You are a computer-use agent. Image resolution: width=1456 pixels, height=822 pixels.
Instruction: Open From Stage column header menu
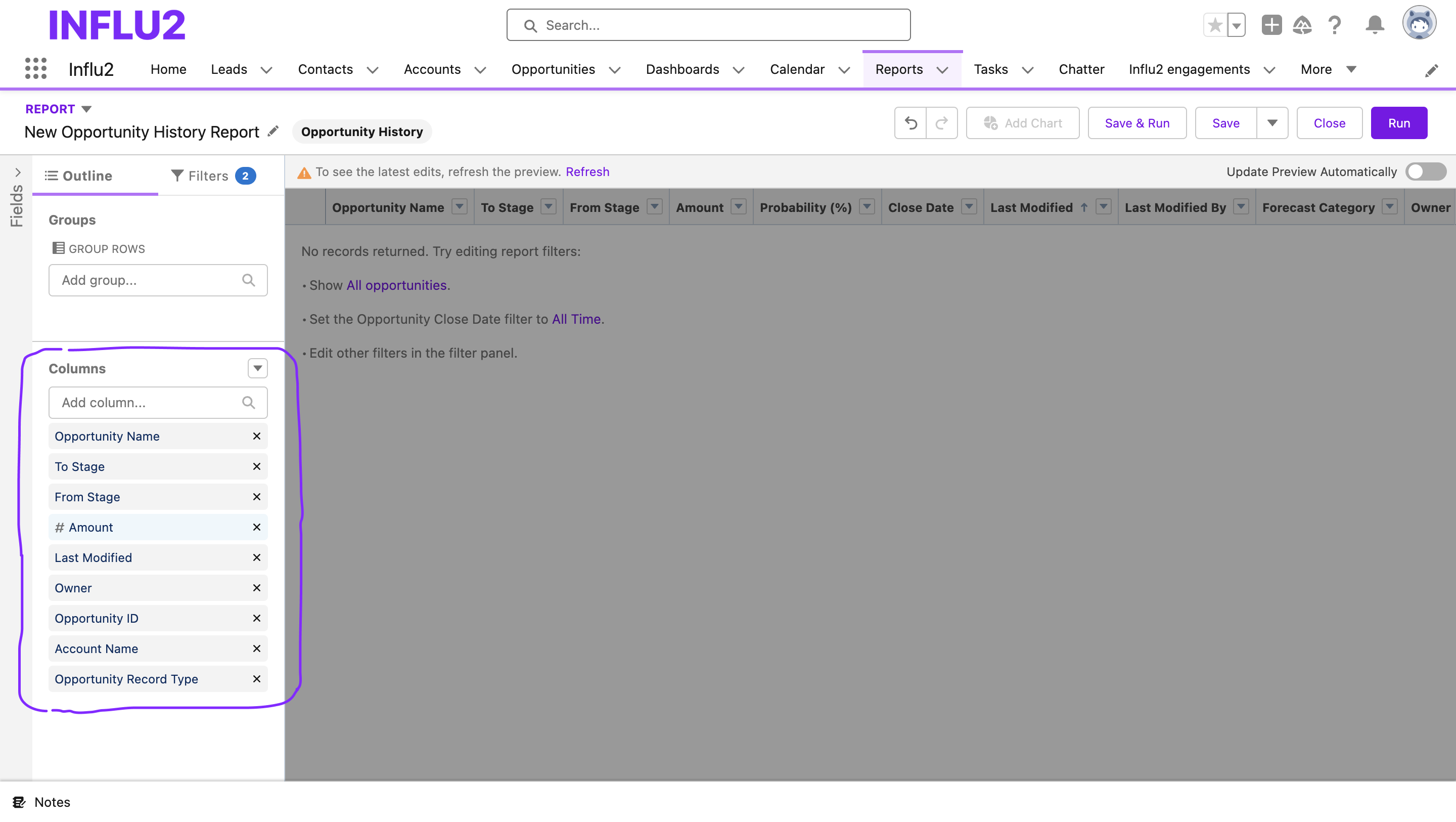coord(654,206)
